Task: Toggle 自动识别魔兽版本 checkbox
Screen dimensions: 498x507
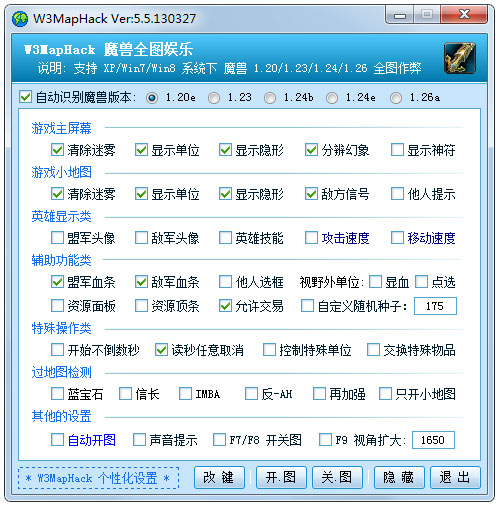Action: click(25, 97)
